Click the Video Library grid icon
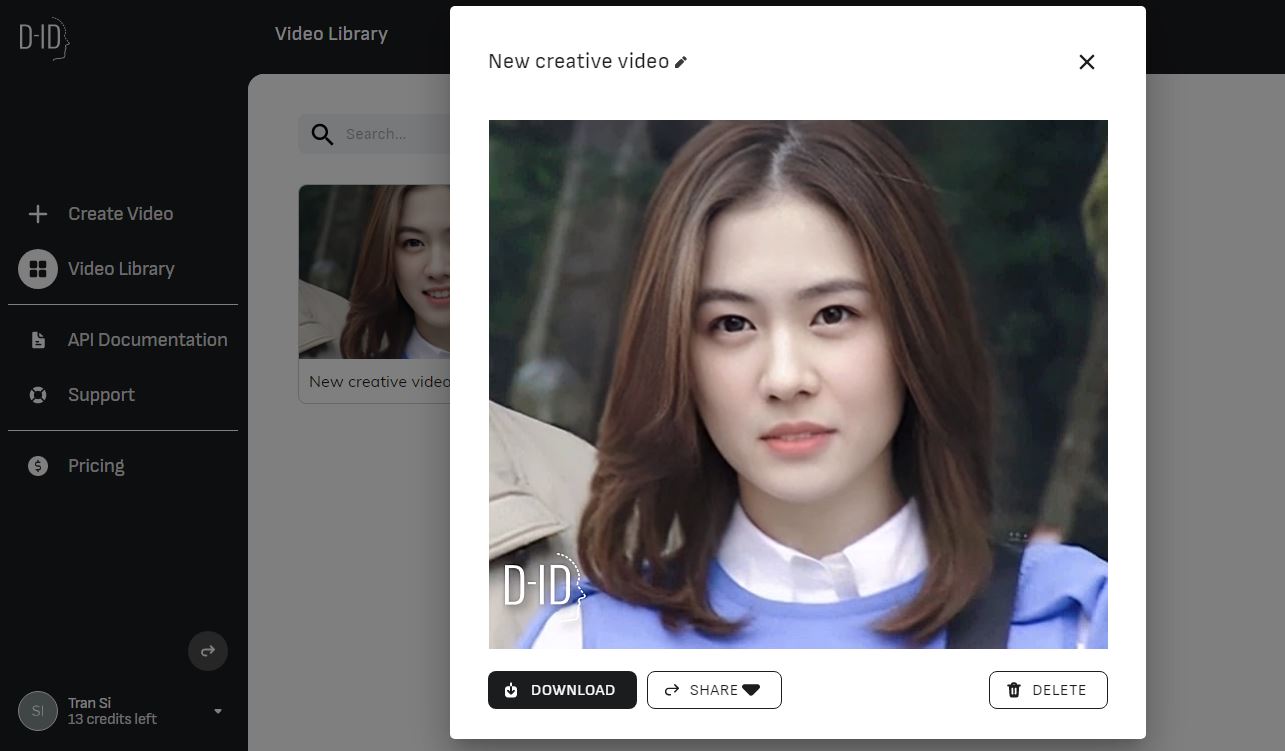 pyautogui.click(x=38, y=269)
